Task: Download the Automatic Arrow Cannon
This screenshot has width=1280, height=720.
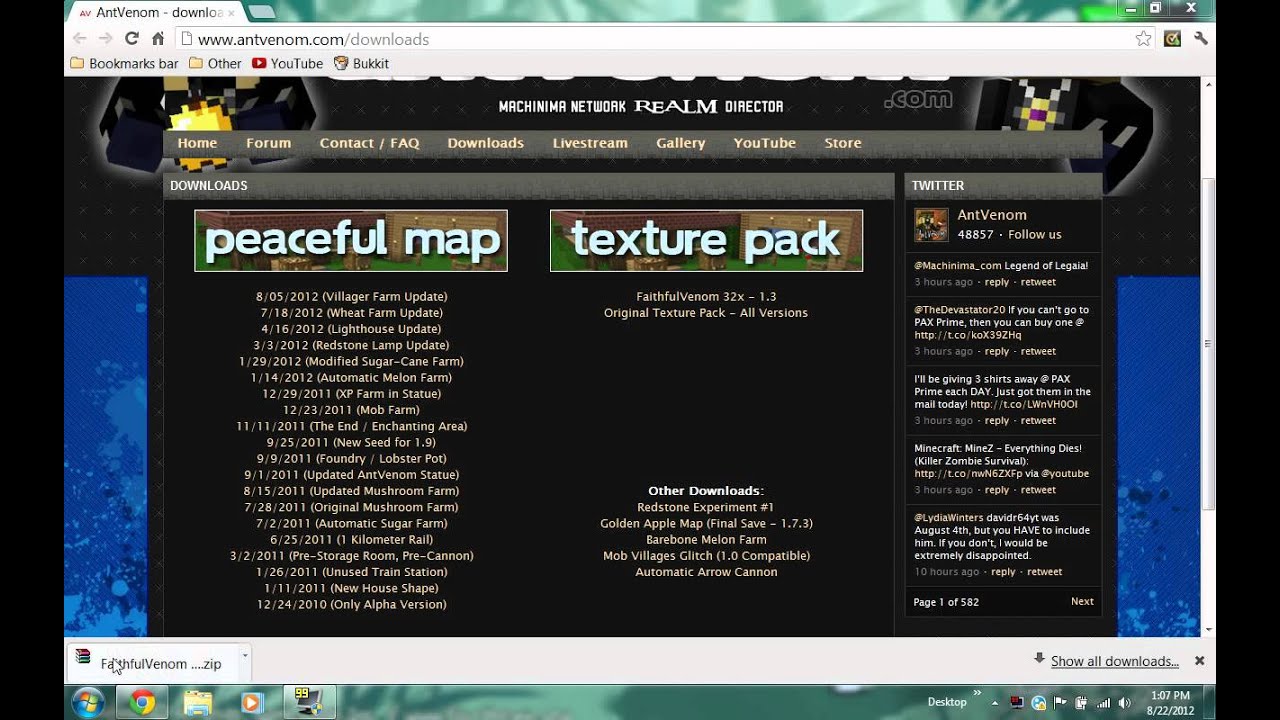Action: pos(706,572)
